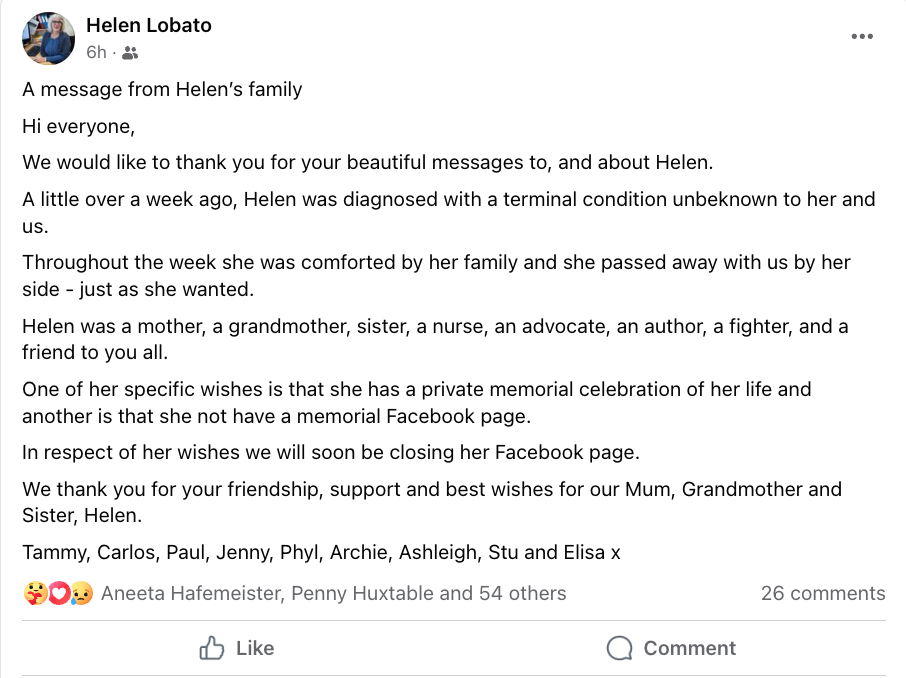
Task: Click the thumbs-up Like icon
Action: click(x=212, y=648)
